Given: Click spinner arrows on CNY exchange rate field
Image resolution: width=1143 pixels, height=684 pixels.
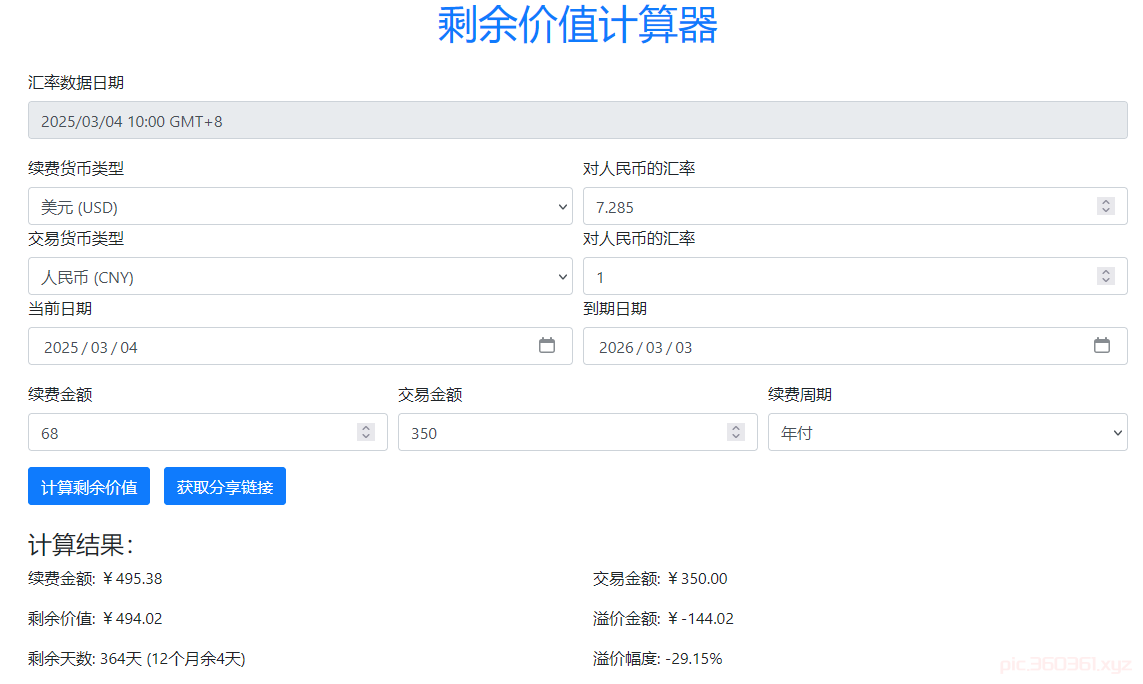Looking at the screenshot, I should coord(1106,276).
